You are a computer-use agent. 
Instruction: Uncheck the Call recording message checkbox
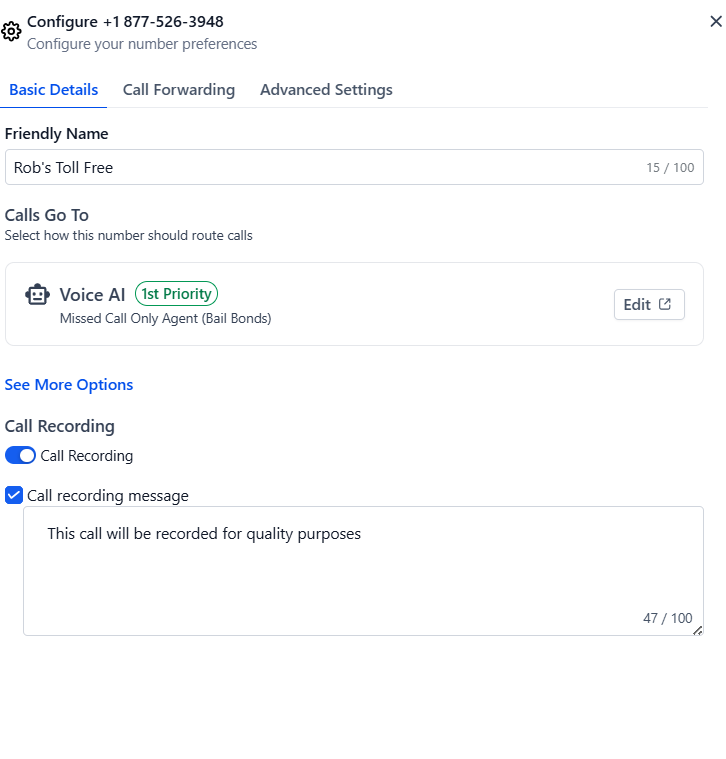point(14,495)
